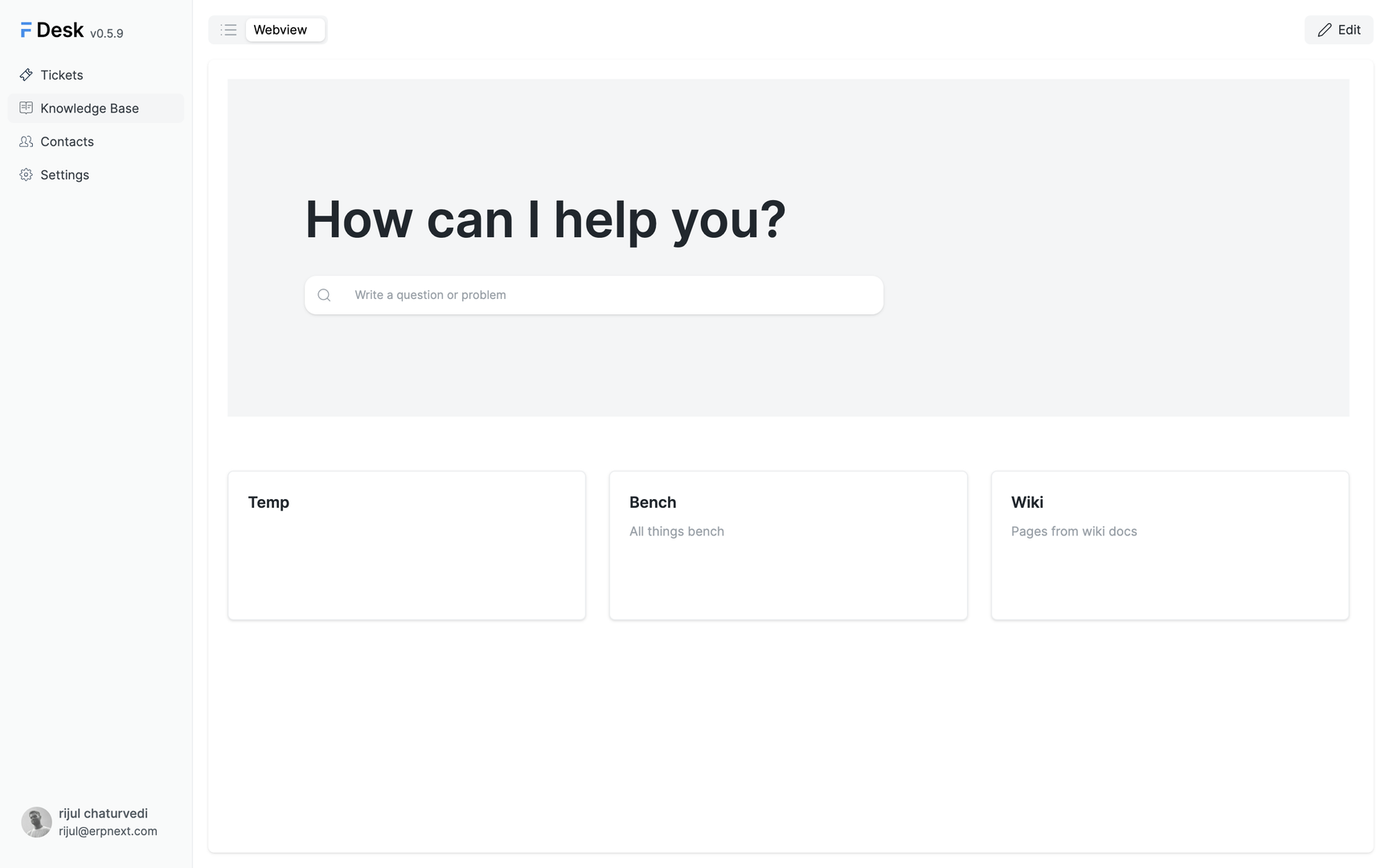This screenshot has height=868, width=1389.
Task: Click 'Pages from wiki docs' text
Action: click(x=1074, y=531)
